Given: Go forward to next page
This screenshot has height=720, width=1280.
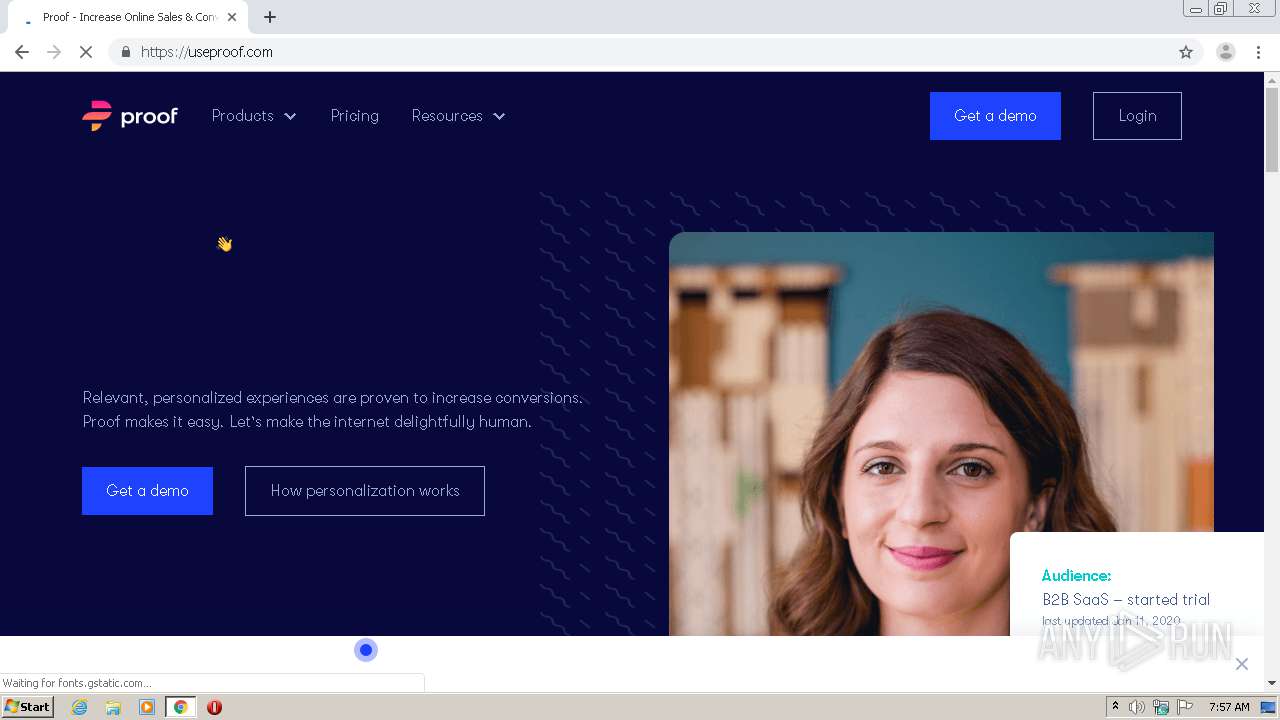Looking at the screenshot, I should (x=54, y=52).
